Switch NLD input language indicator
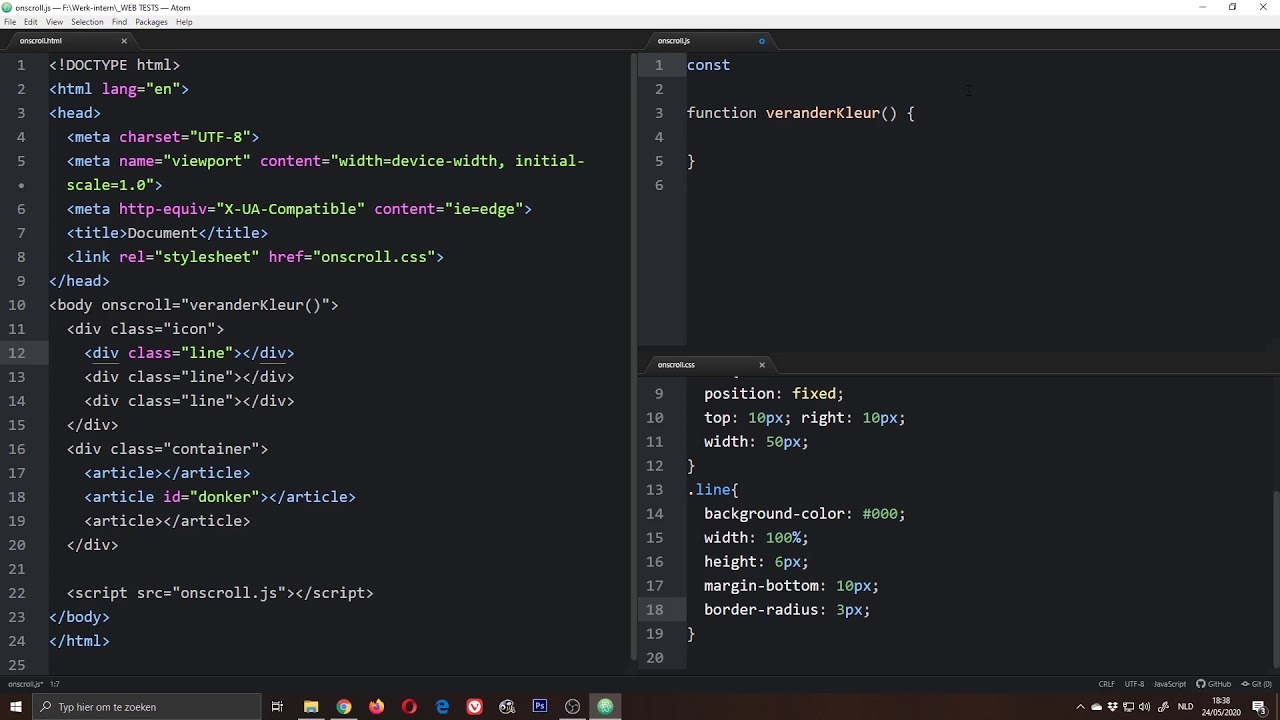 coord(1185,707)
